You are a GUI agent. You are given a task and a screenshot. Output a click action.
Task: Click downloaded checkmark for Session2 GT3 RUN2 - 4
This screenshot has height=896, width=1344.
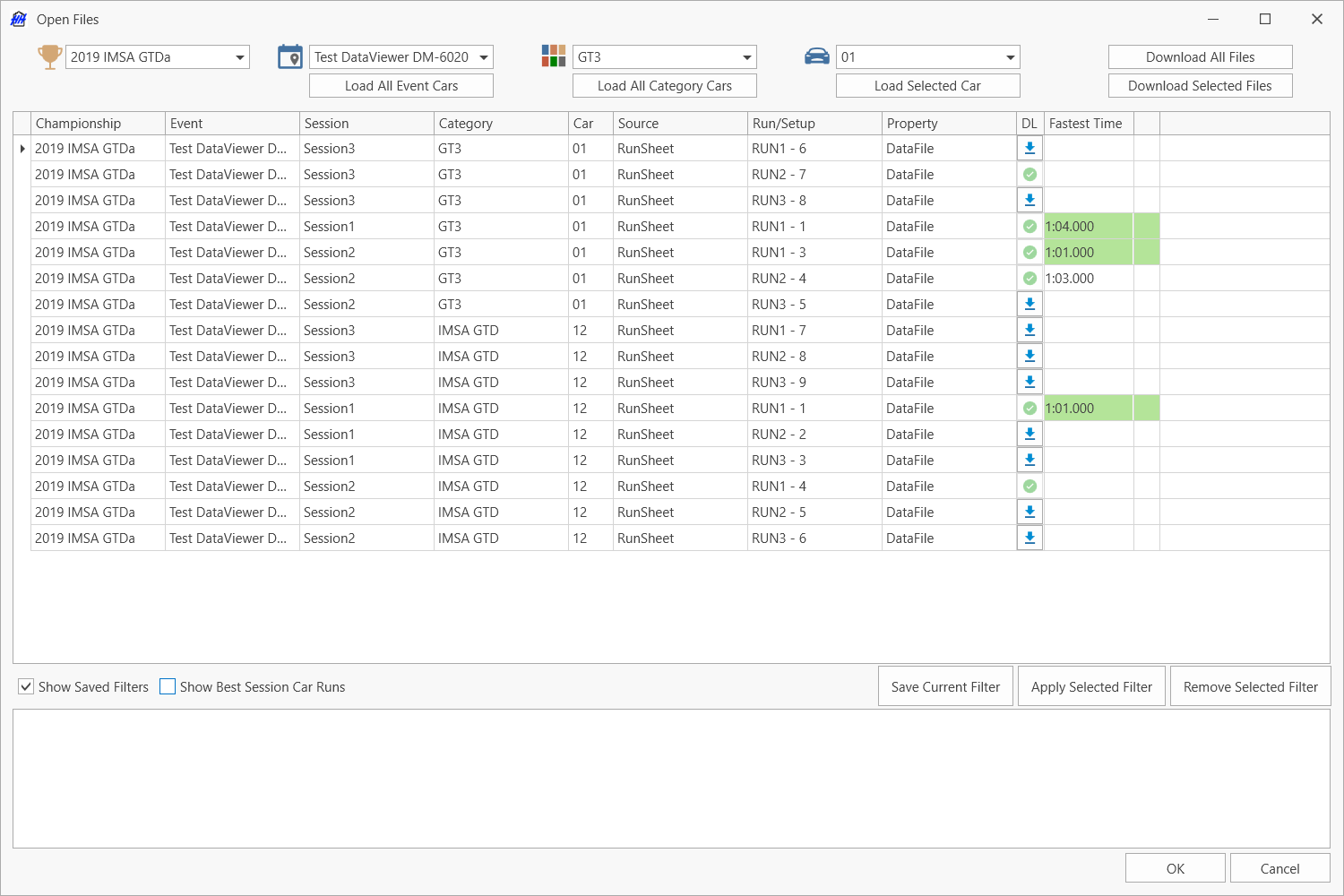pyautogui.click(x=1030, y=278)
